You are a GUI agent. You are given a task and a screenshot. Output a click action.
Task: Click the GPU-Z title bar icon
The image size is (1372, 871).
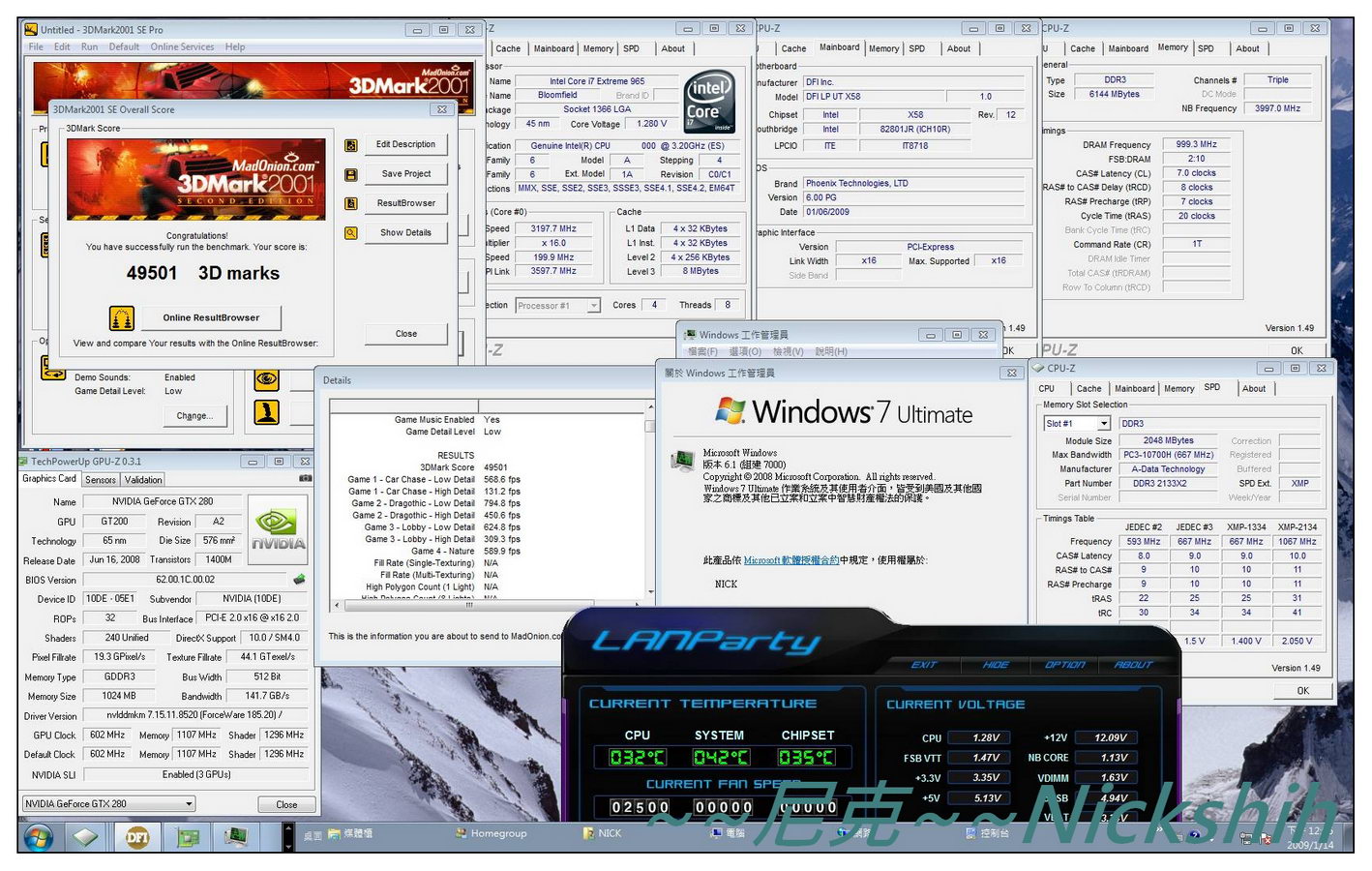point(24,462)
